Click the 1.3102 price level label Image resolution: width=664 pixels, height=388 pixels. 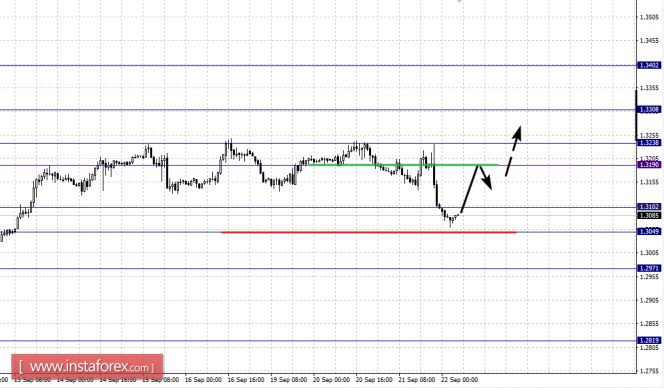tap(649, 207)
